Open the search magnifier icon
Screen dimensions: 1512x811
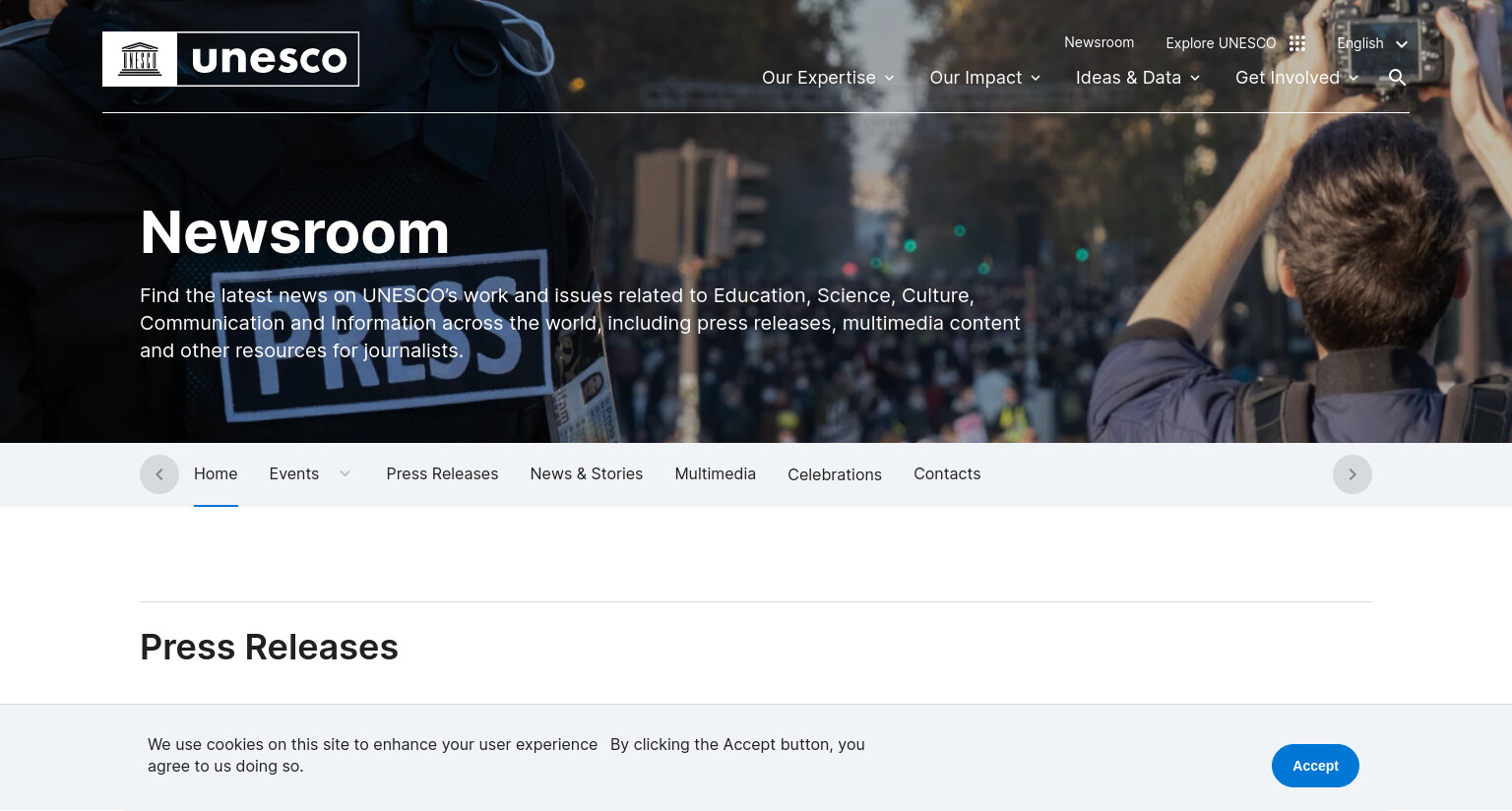click(x=1397, y=78)
